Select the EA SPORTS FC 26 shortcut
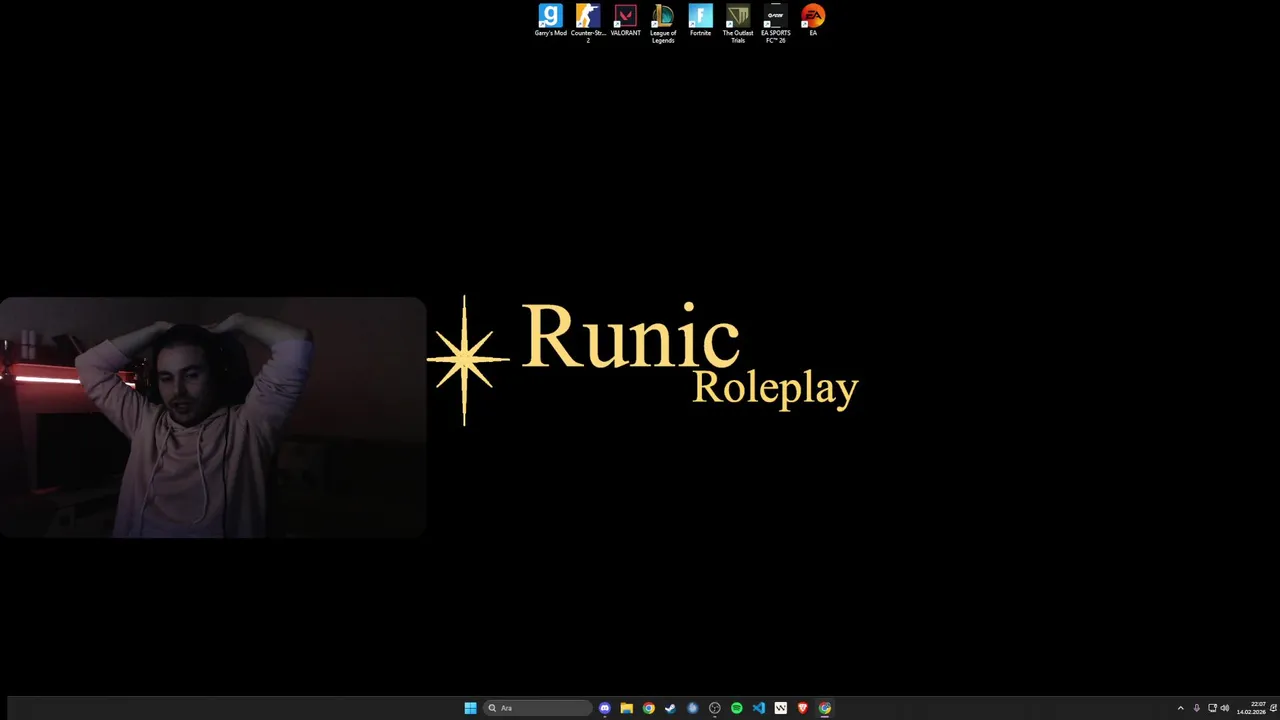This screenshot has height=720, width=1280. pyautogui.click(x=775, y=23)
